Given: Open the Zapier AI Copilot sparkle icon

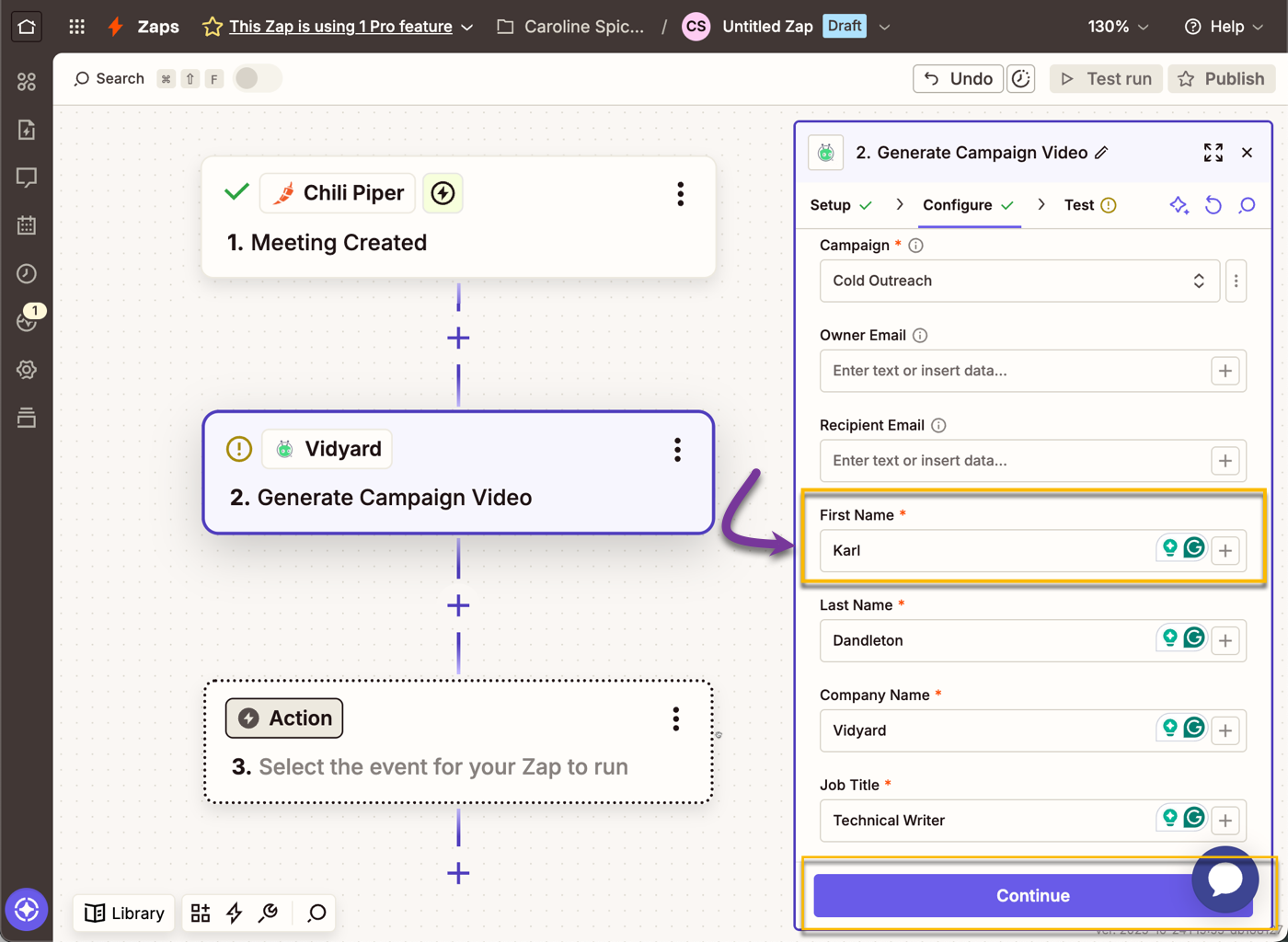Looking at the screenshot, I should point(1179,205).
